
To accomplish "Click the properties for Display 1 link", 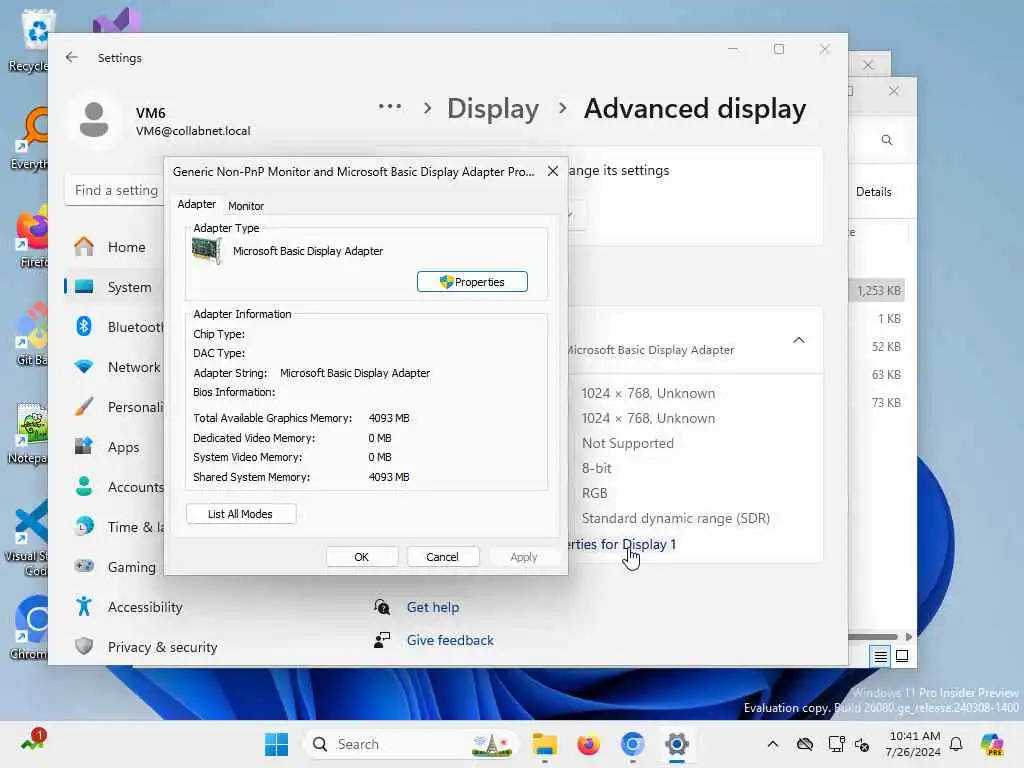I will 622,544.
